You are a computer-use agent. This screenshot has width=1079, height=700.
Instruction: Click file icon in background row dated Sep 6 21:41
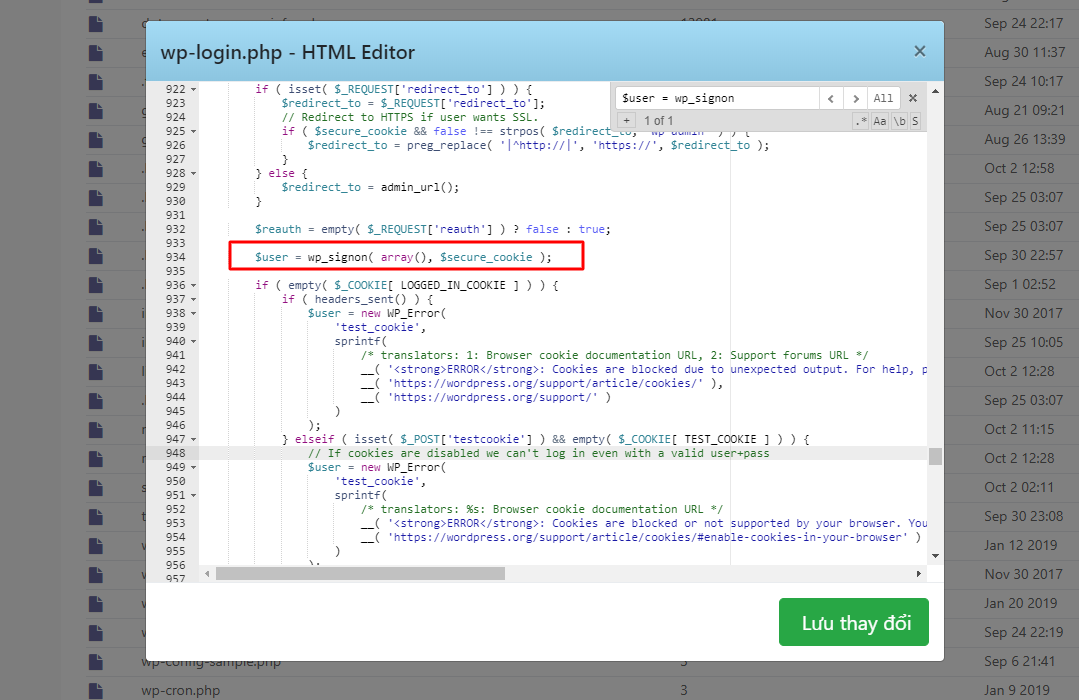pyautogui.click(x=96, y=661)
